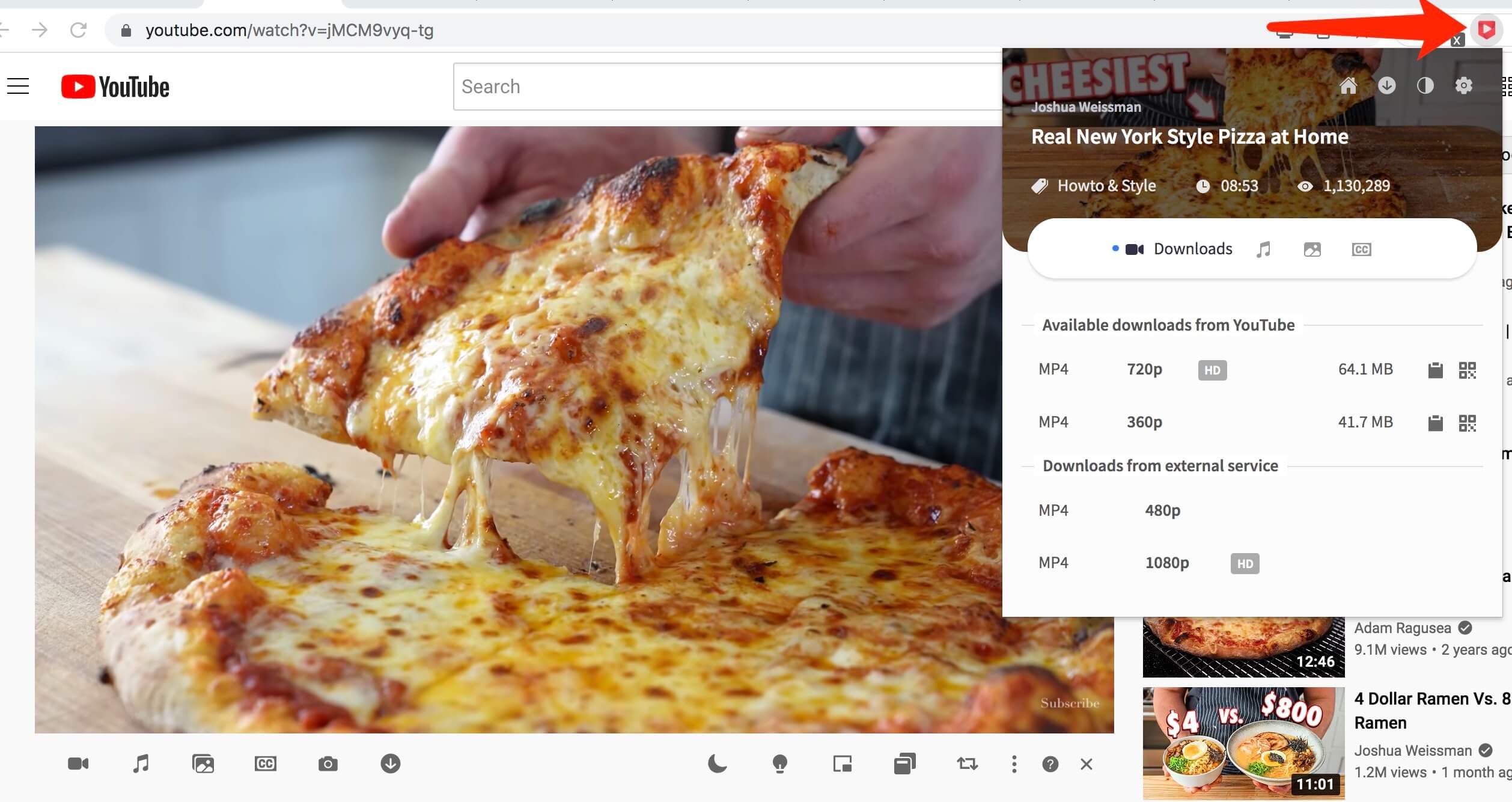Open the settings gear in the popup header
The height and width of the screenshot is (802, 1512).
[1463, 86]
